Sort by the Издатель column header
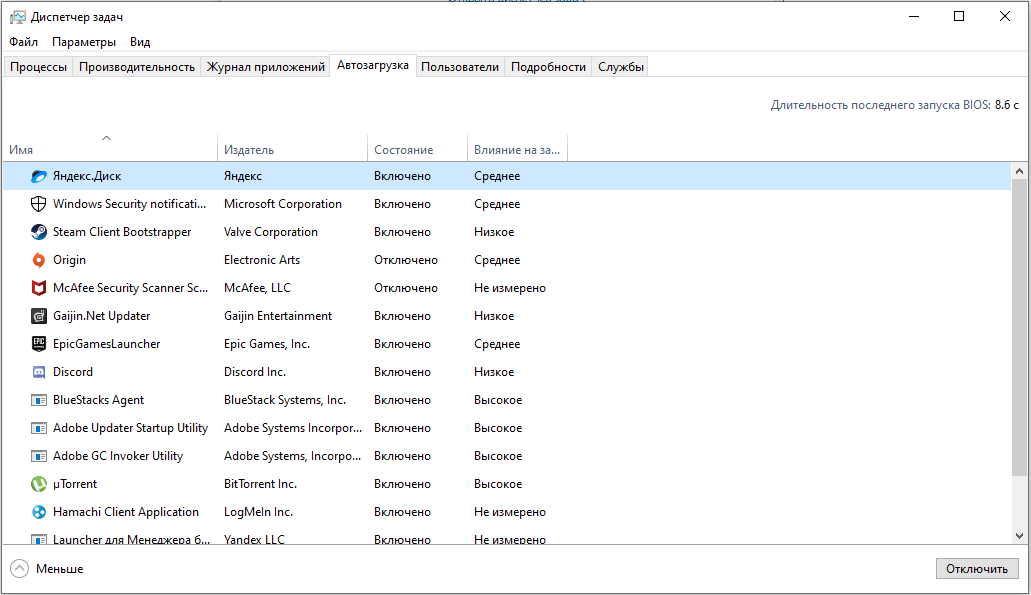Screen dimensions: 1031x595 pyautogui.click(x=292, y=148)
